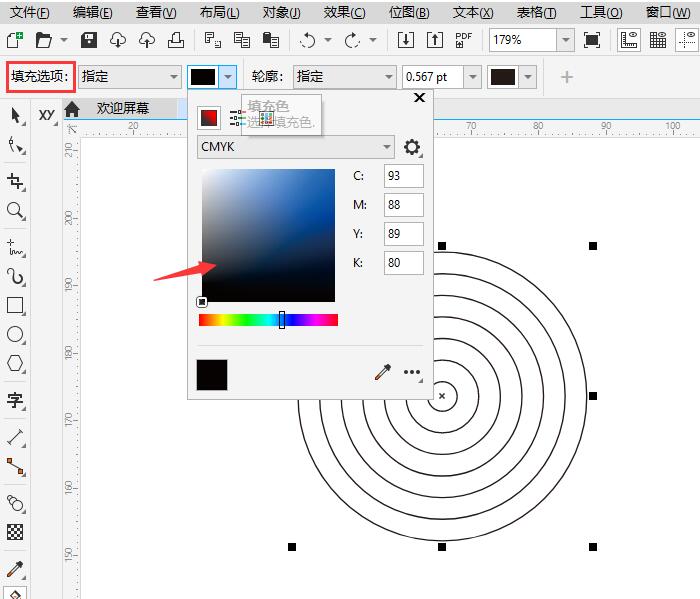Select the Pick tool
The height and width of the screenshot is (599, 700).
[16, 116]
